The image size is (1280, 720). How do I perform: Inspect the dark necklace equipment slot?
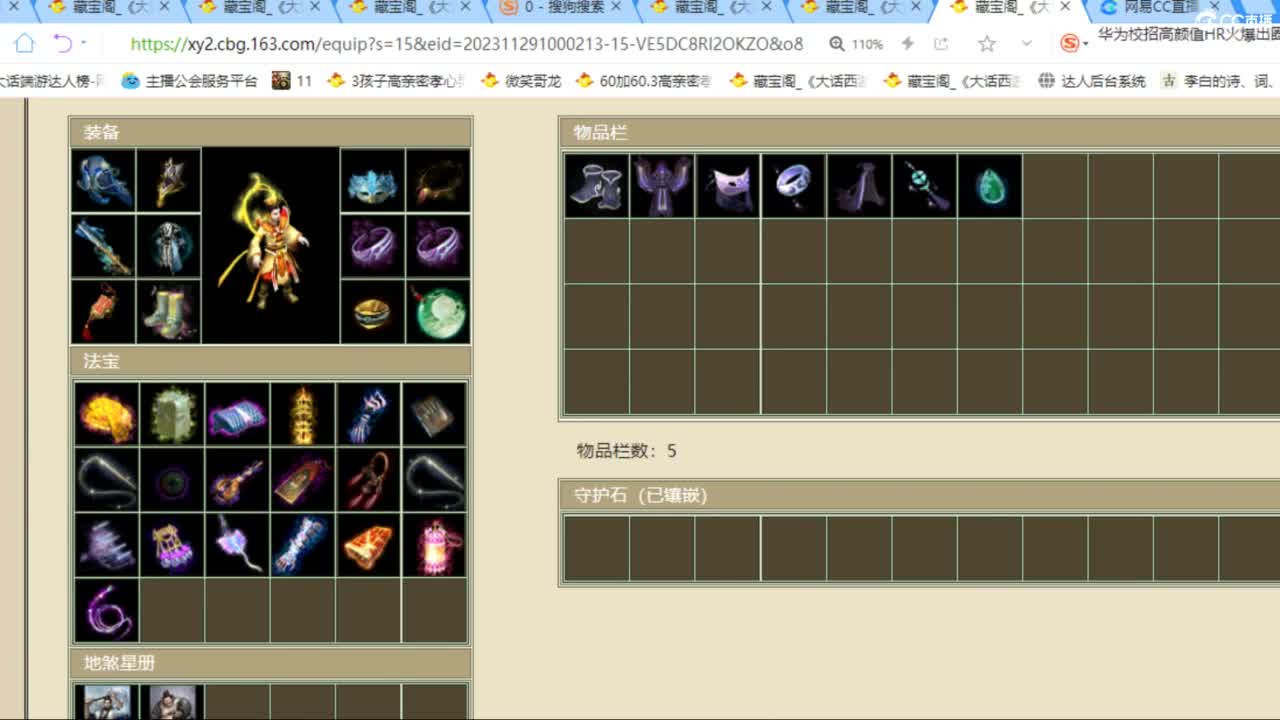438,180
